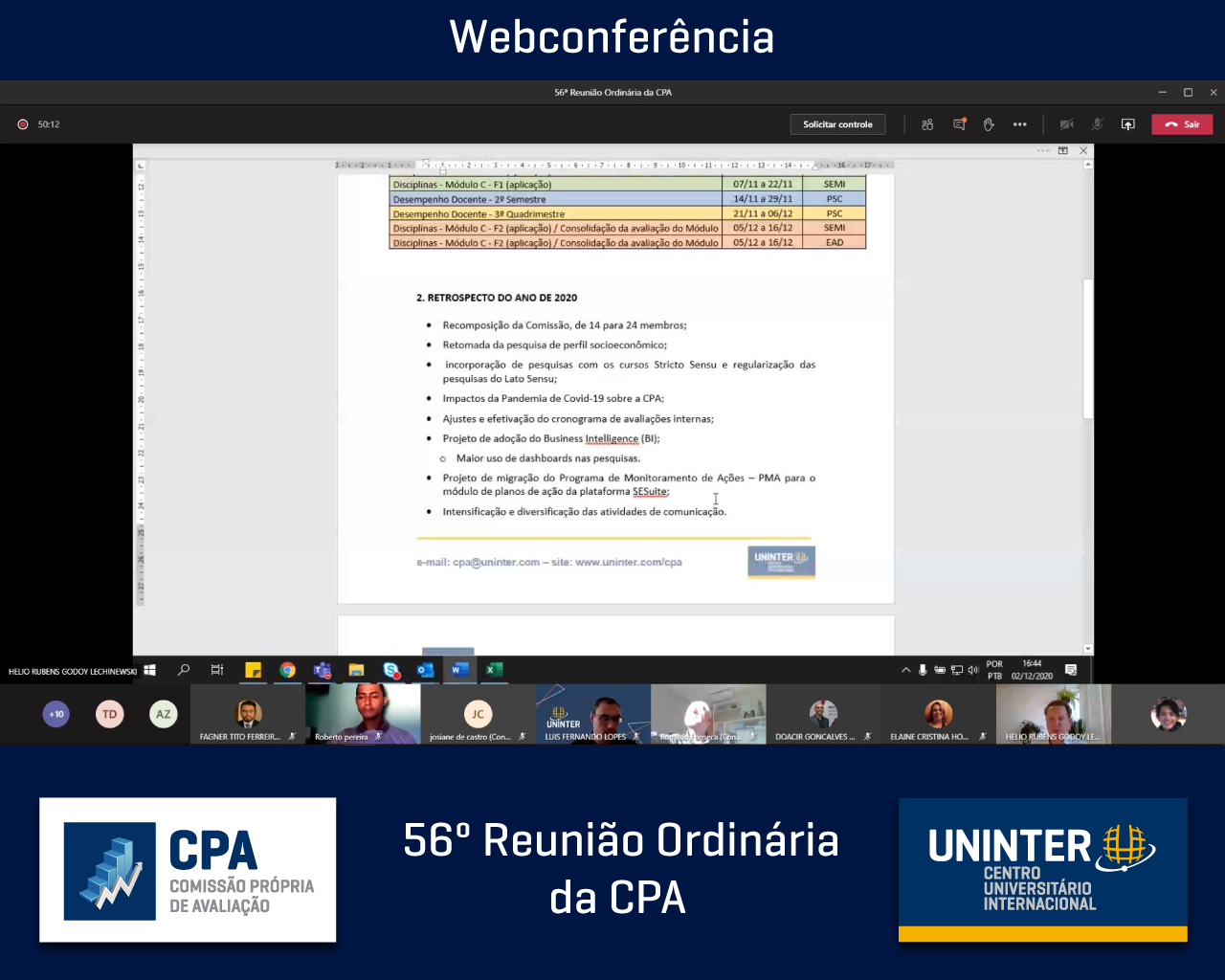Select Roberto pereira's video thumbnail
This screenshot has height=980, width=1225.
point(363,713)
